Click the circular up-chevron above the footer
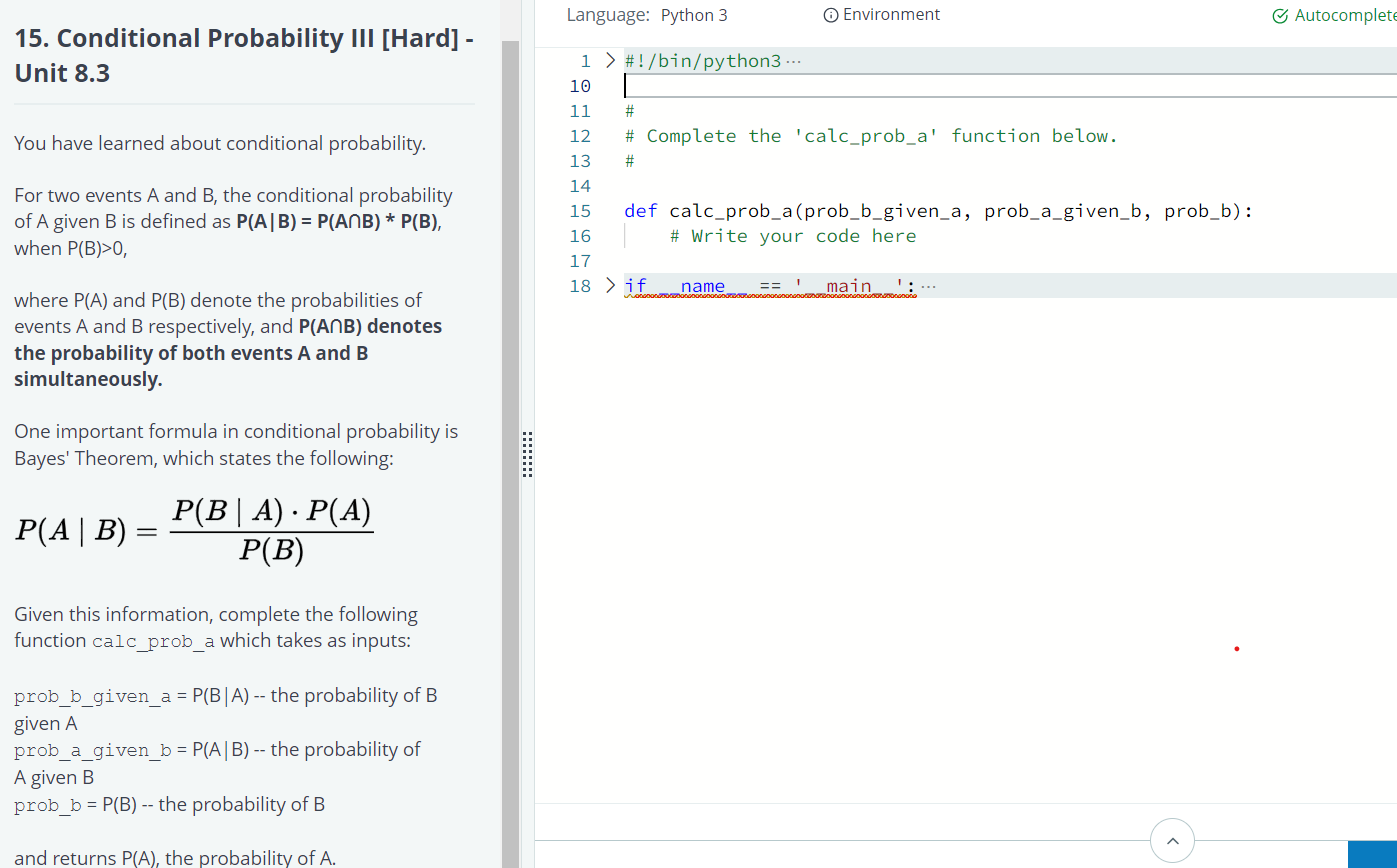The width and height of the screenshot is (1397, 868). (x=1172, y=840)
